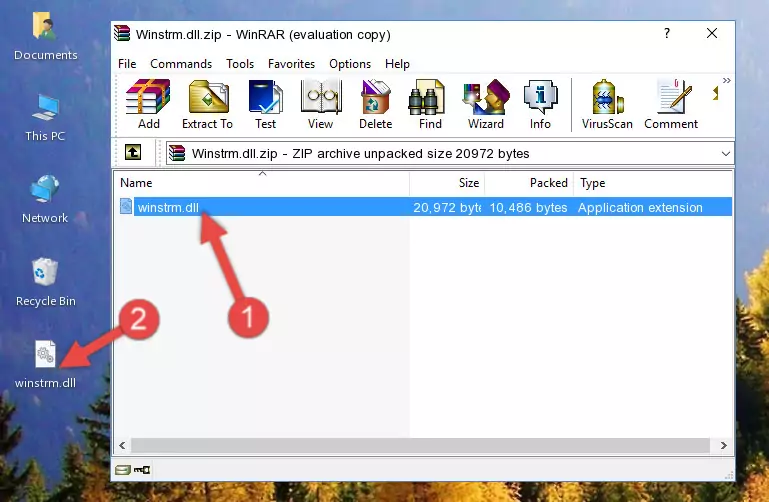This screenshot has width=769, height=502.
Task: Click the horizontal scrollbar left arrow
Action: click(x=123, y=445)
